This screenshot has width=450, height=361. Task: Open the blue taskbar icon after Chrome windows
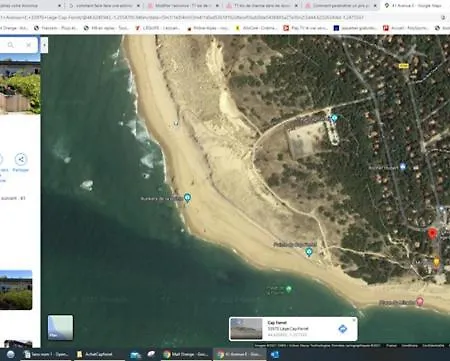pyautogui.click(x=275, y=354)
